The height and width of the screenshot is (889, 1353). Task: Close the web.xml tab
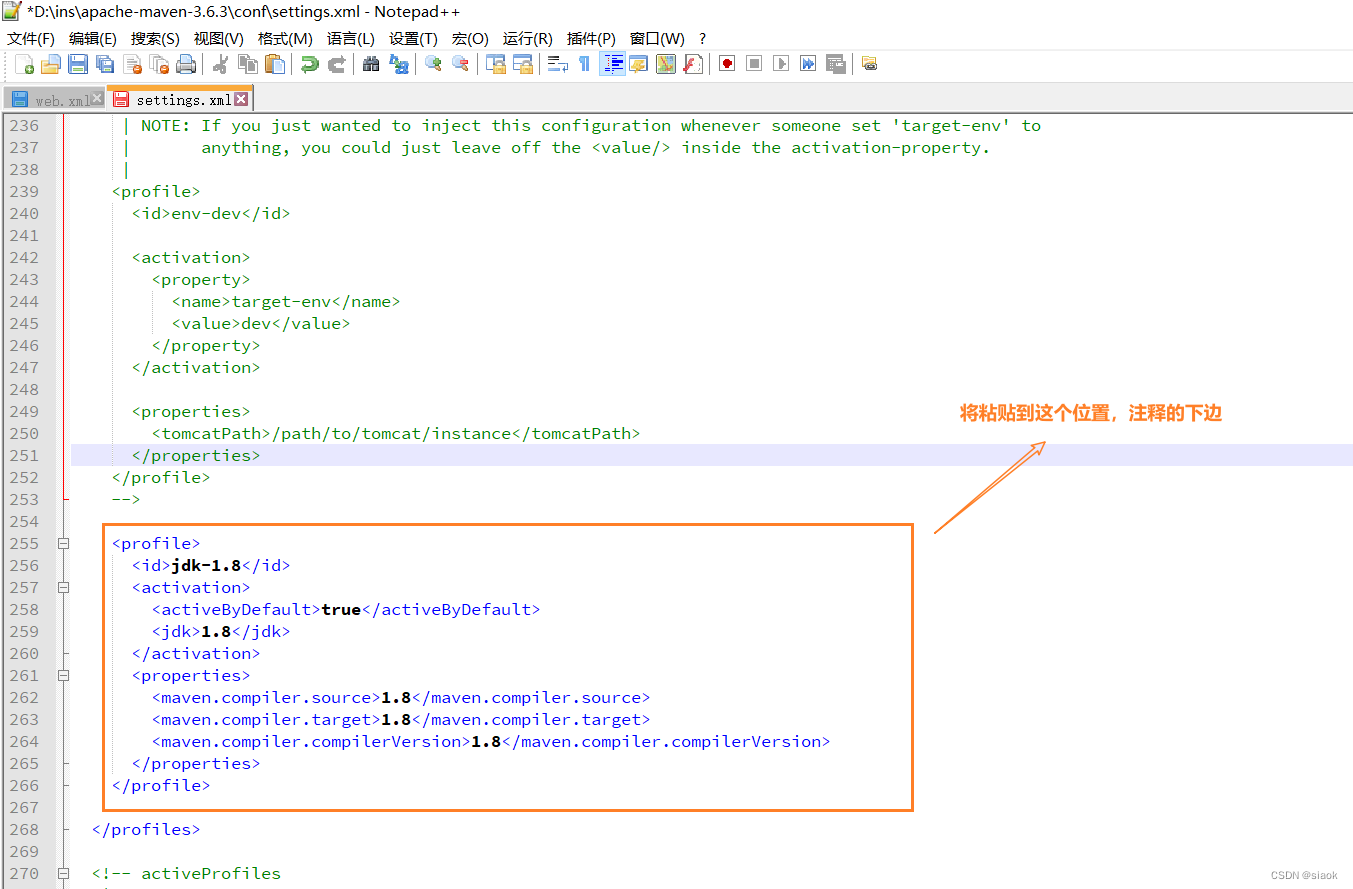tap(97, 99)
